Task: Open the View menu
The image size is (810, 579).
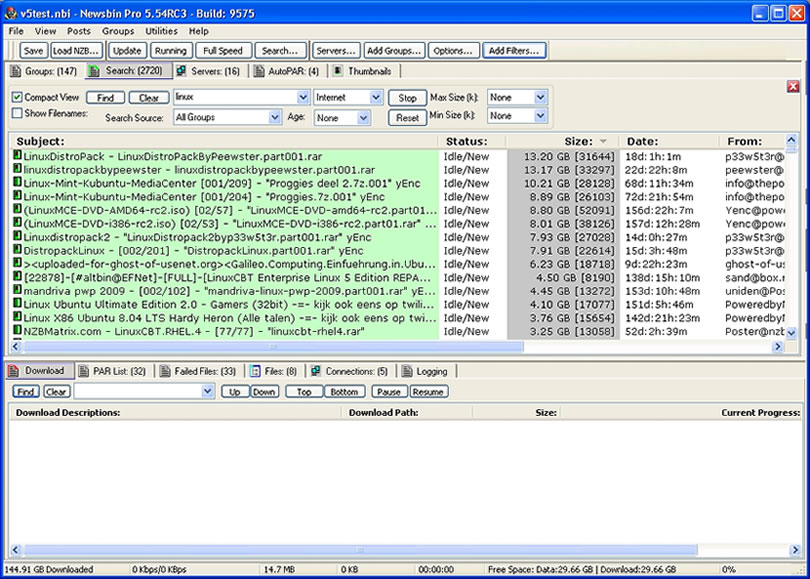Action: 45,31
